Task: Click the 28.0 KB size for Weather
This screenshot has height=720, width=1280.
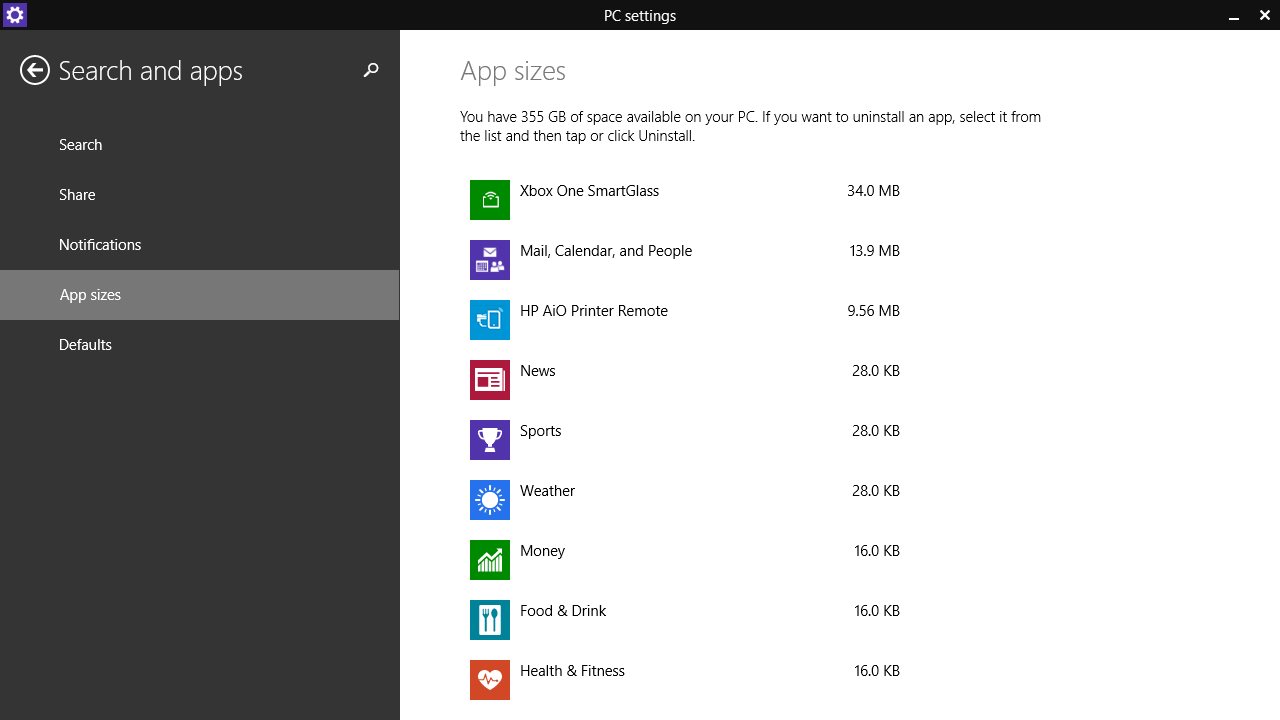Action: 876,491
